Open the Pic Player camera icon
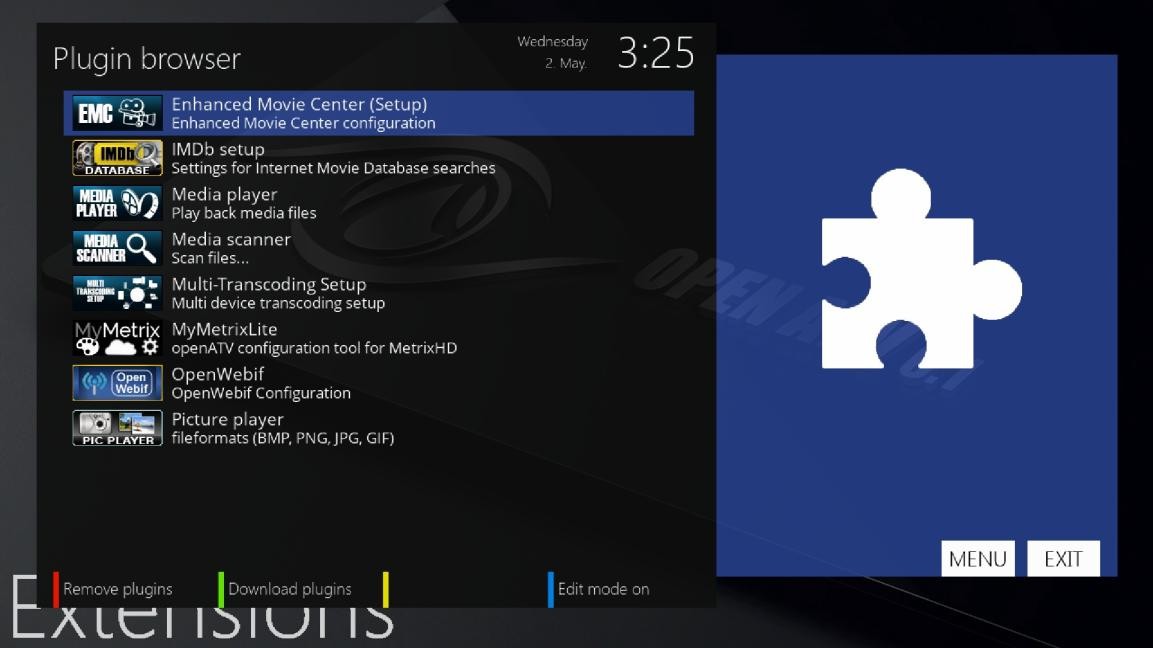Viewport: 1153px width, 648px height. click(116, 427)
